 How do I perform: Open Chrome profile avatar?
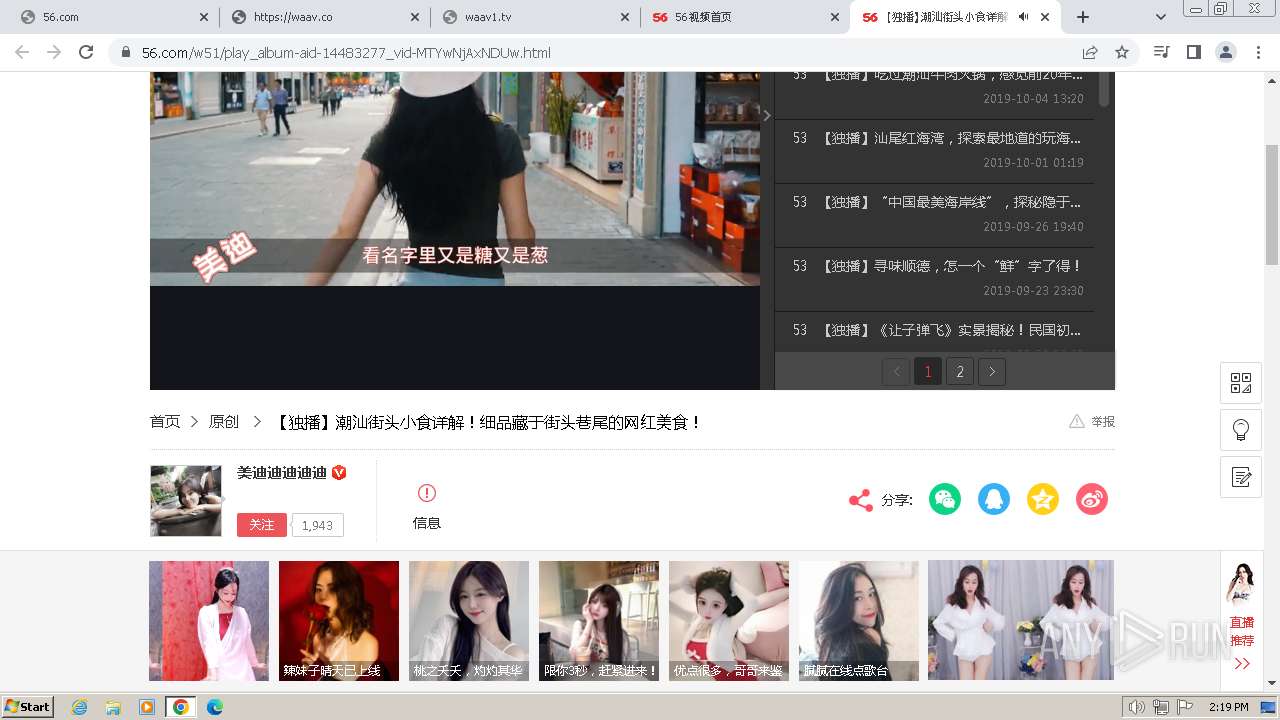[1226, 52]
